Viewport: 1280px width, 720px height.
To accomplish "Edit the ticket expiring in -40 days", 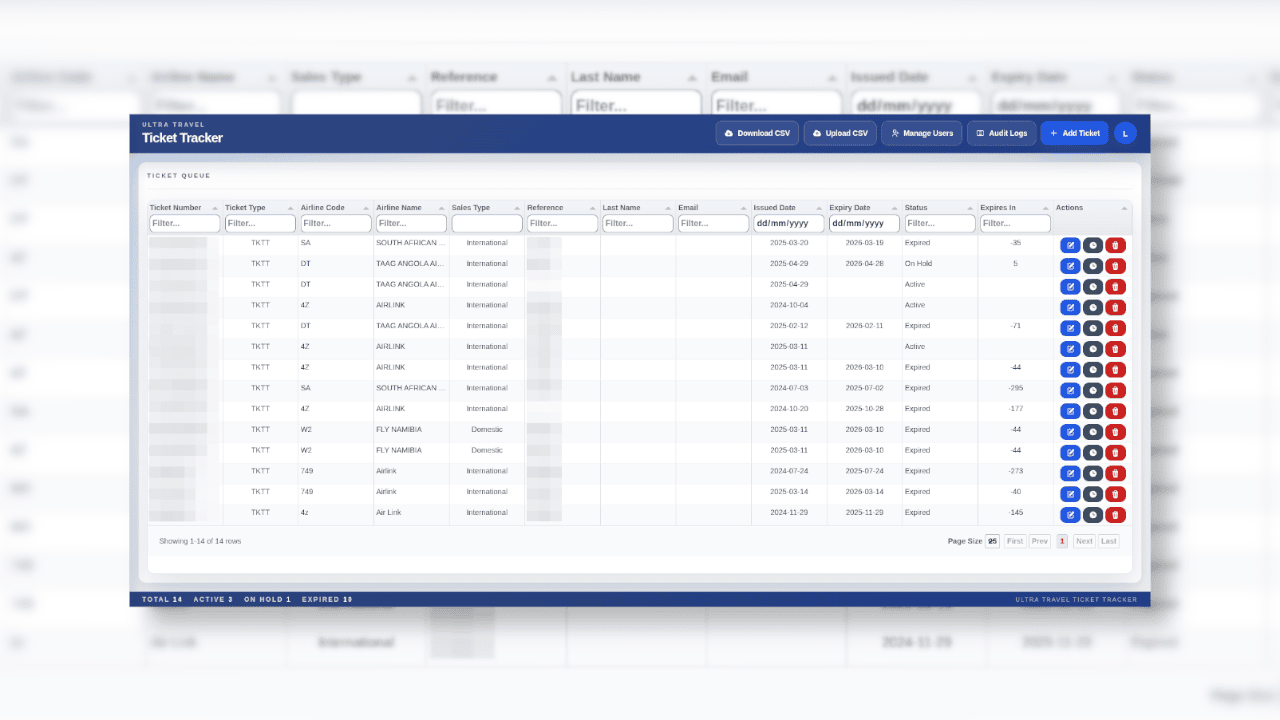I will coord(1070,494).
